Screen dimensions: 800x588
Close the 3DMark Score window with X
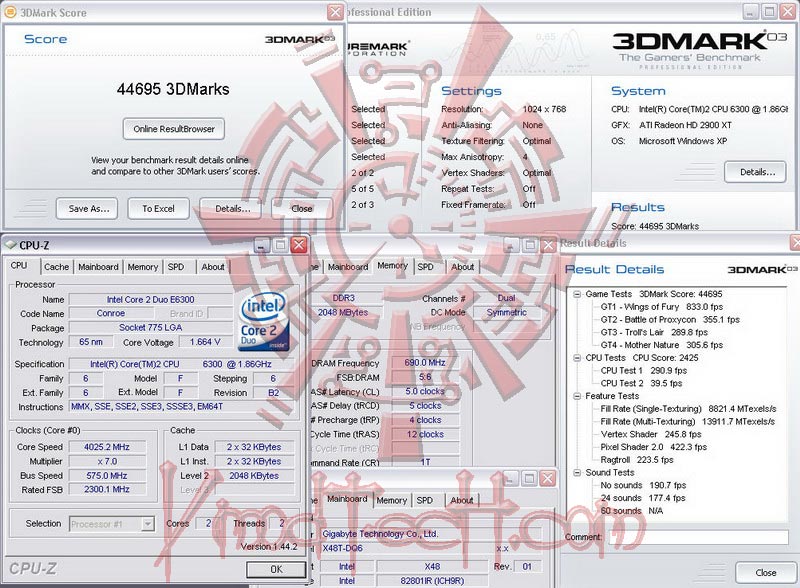[x=335, y=12]
